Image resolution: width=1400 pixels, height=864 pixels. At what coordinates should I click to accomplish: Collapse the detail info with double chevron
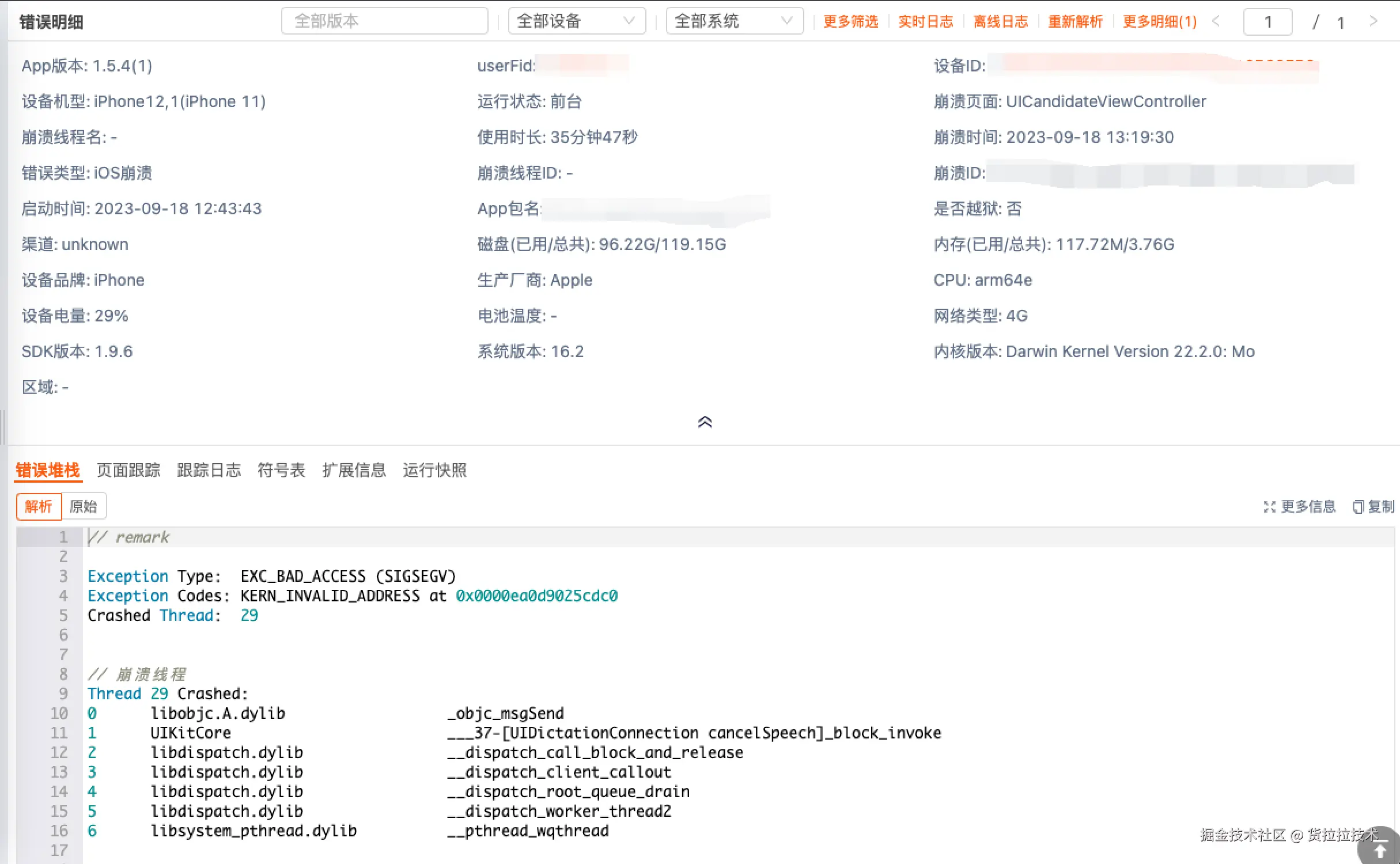(x=705, y=422)
